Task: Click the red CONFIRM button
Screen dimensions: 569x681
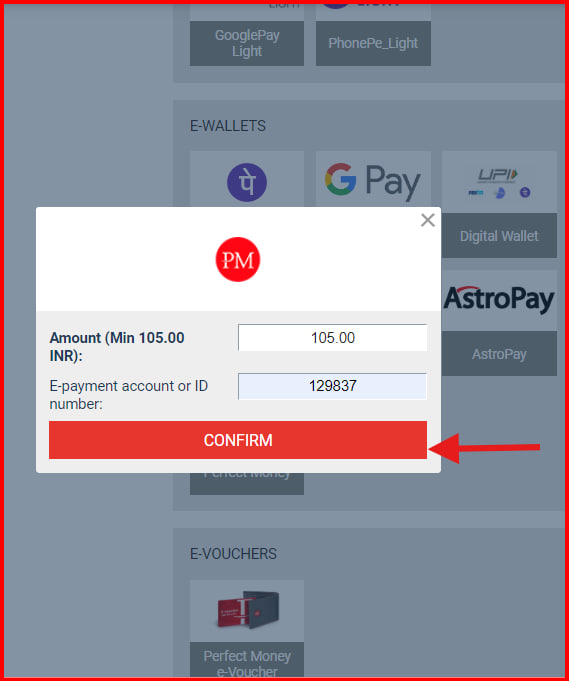Action: 238,440
